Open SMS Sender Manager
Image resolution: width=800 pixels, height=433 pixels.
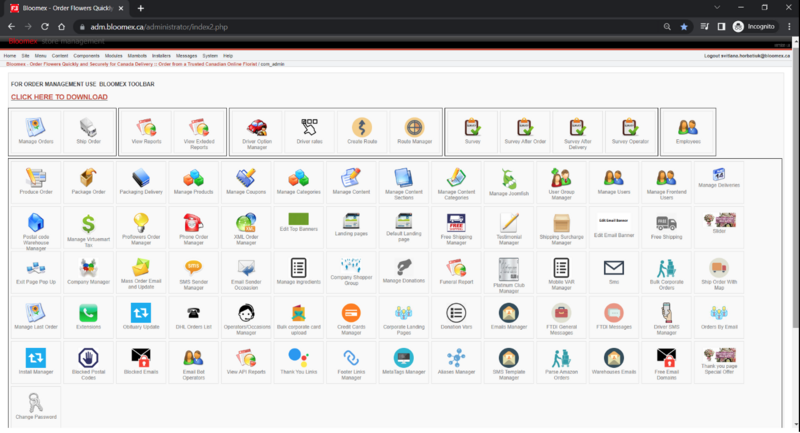click(x=193, y=272)
